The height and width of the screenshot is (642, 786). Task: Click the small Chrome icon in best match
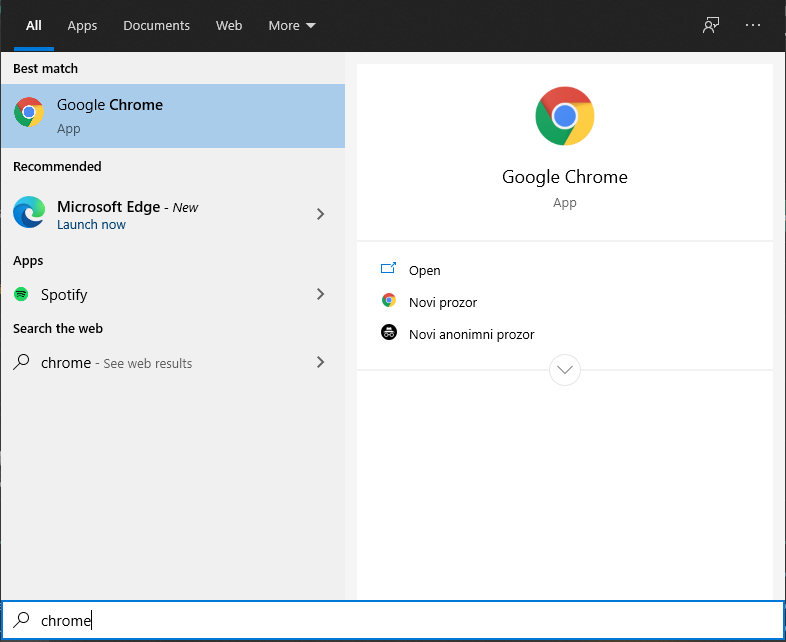[x=29, y=112]
